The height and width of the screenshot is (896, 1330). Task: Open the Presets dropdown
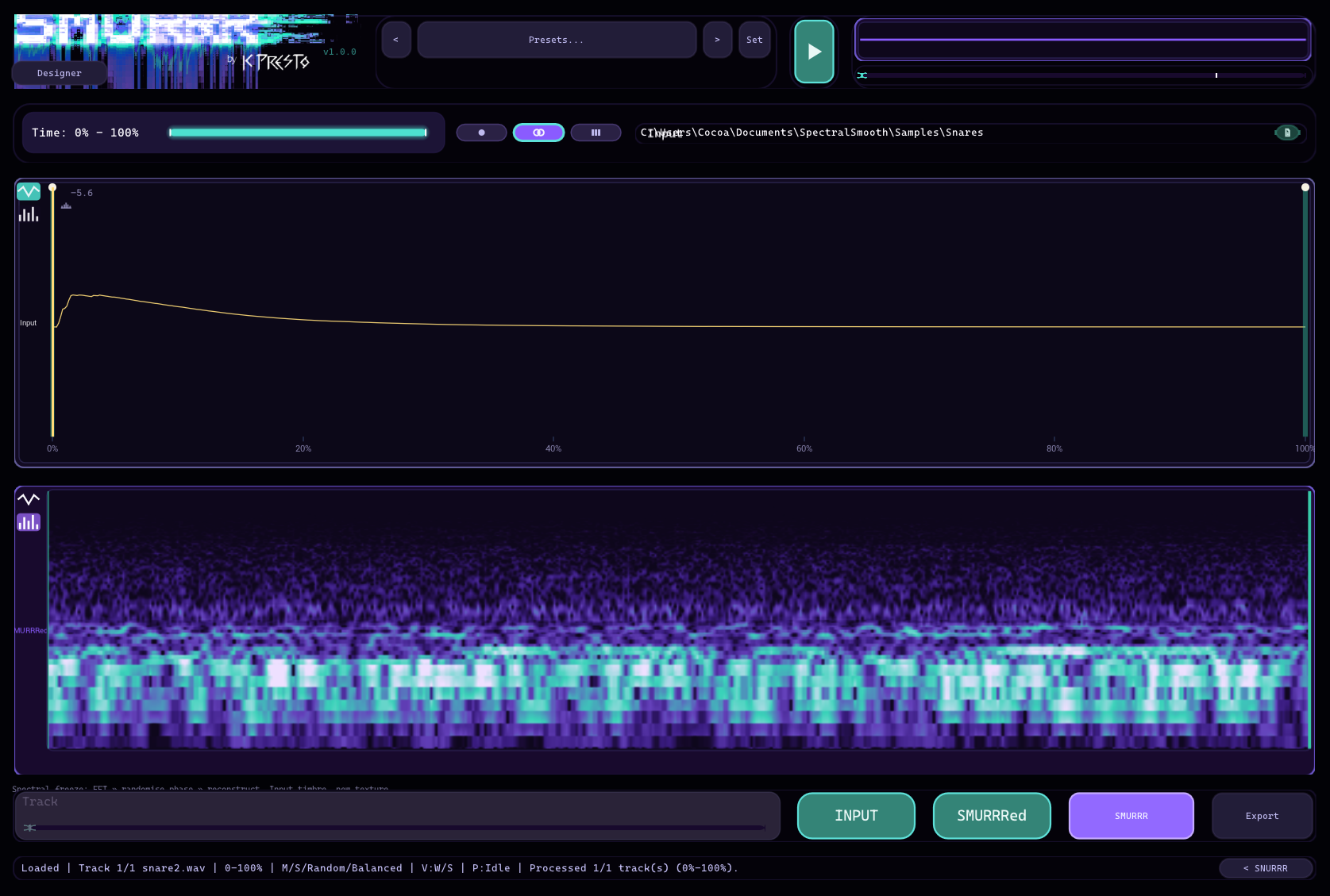point(557,40)
